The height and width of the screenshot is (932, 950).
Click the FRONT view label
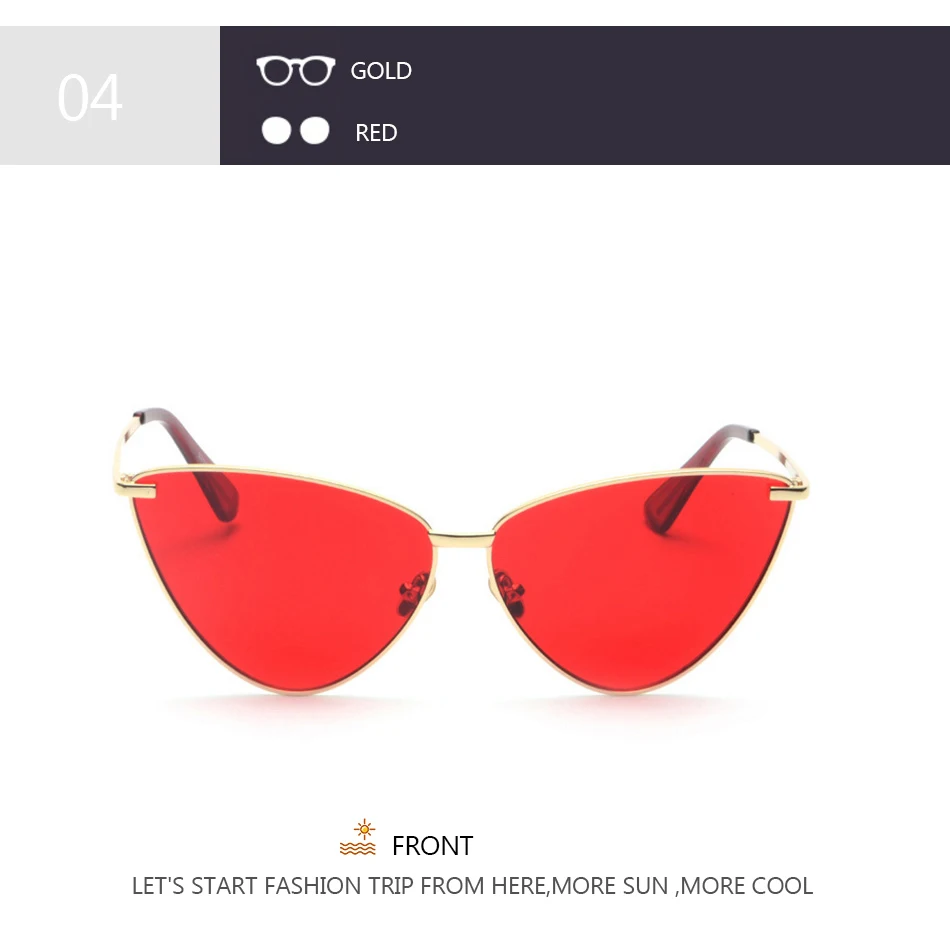pyautogui.click(x=433, y=845)
